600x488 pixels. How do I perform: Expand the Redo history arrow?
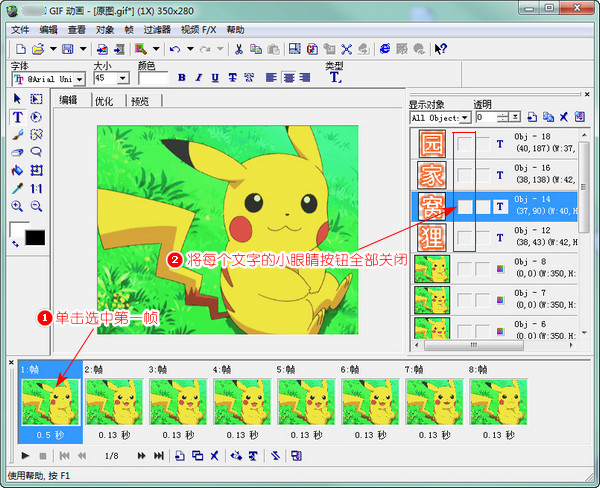[220, 49]
